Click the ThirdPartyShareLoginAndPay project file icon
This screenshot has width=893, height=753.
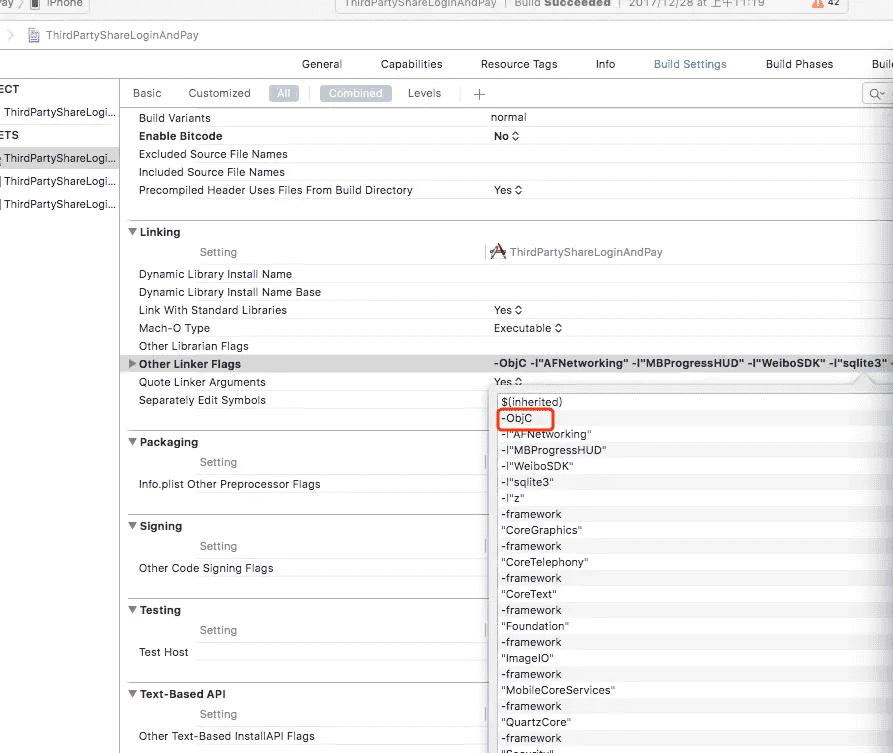(34, 36)
